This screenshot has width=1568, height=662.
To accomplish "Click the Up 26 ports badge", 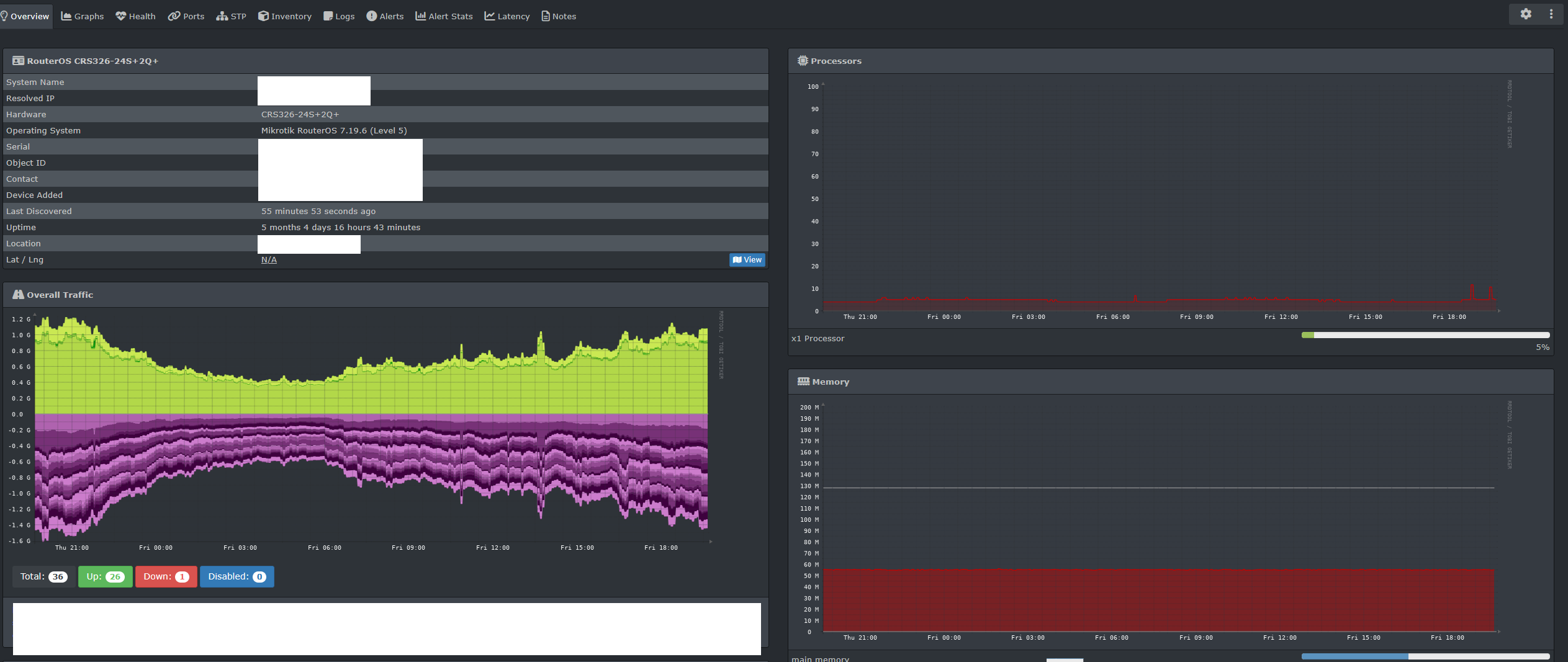I will coord(105,576).
